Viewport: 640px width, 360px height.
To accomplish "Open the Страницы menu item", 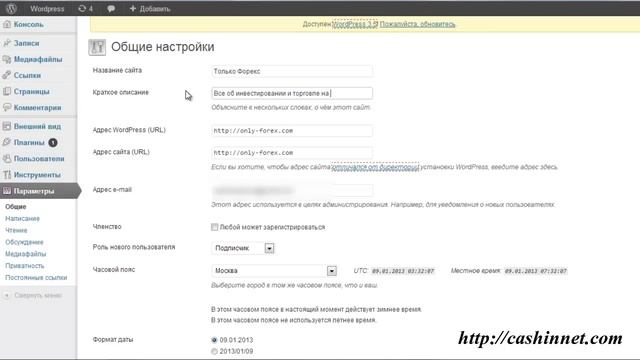I will click(x=31, y=91).
